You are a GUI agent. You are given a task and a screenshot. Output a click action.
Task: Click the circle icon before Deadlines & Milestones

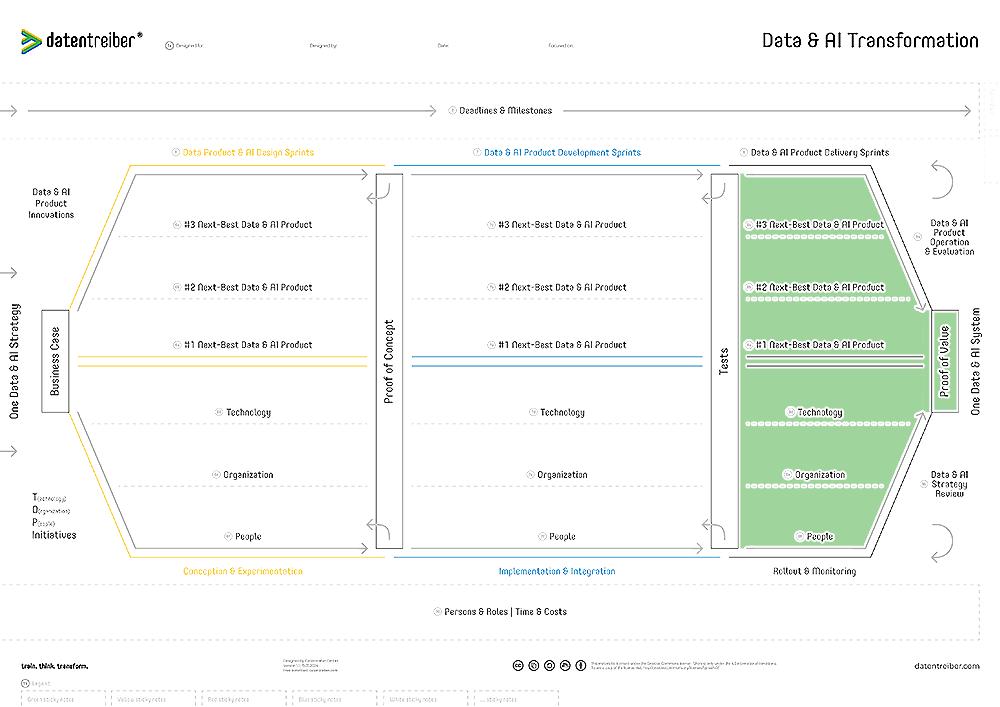pos(452,110)
